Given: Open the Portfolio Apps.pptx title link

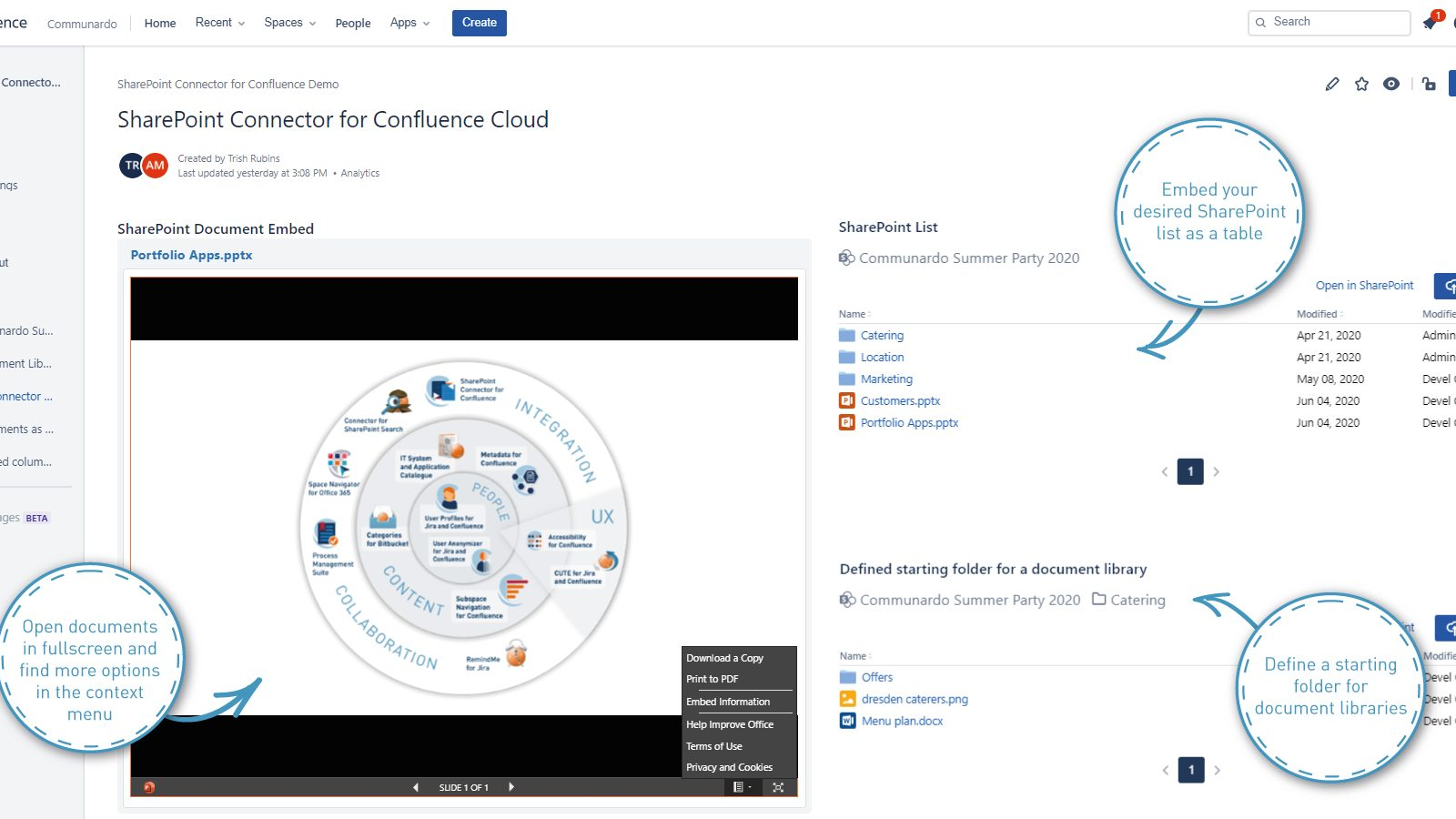Looking at the screenshot, I should 191,255.
